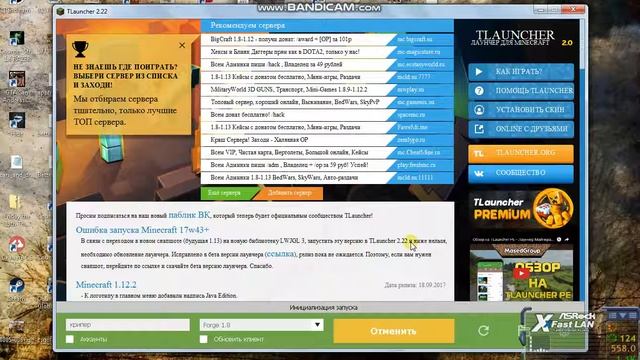Image resolution: width=640 pixels, height=360 pixels.
Task: Click the TL logo icon on the orange button
Action: point(479,153)
